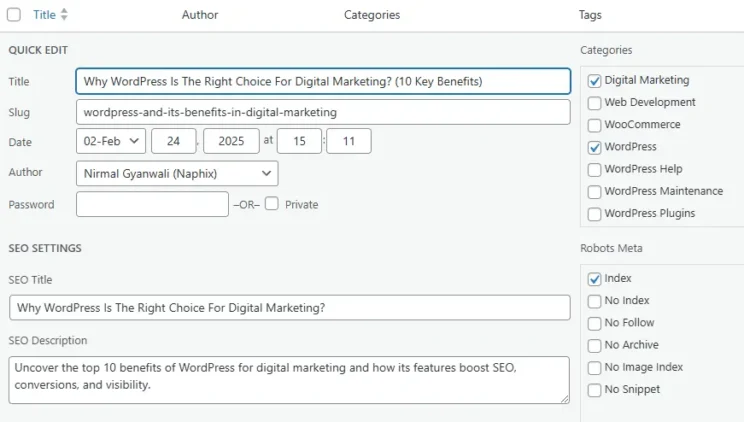Check the No Snippet option
Image resolution: width=744 pixels, height=422 pixels.
594,390
